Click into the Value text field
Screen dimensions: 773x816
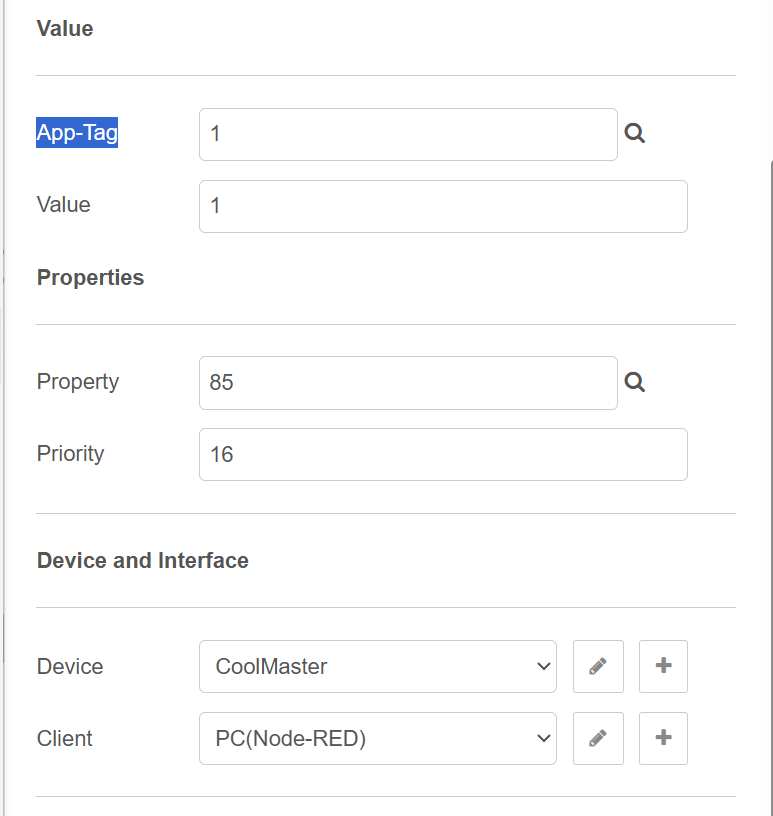443,206
